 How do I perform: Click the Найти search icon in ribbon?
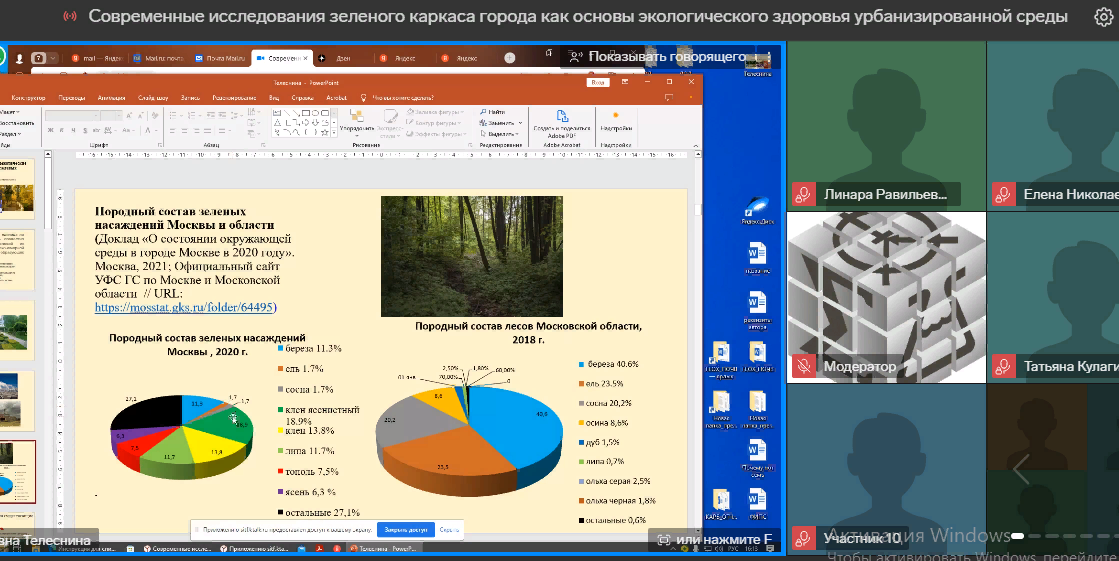click(x=484, y=112)
